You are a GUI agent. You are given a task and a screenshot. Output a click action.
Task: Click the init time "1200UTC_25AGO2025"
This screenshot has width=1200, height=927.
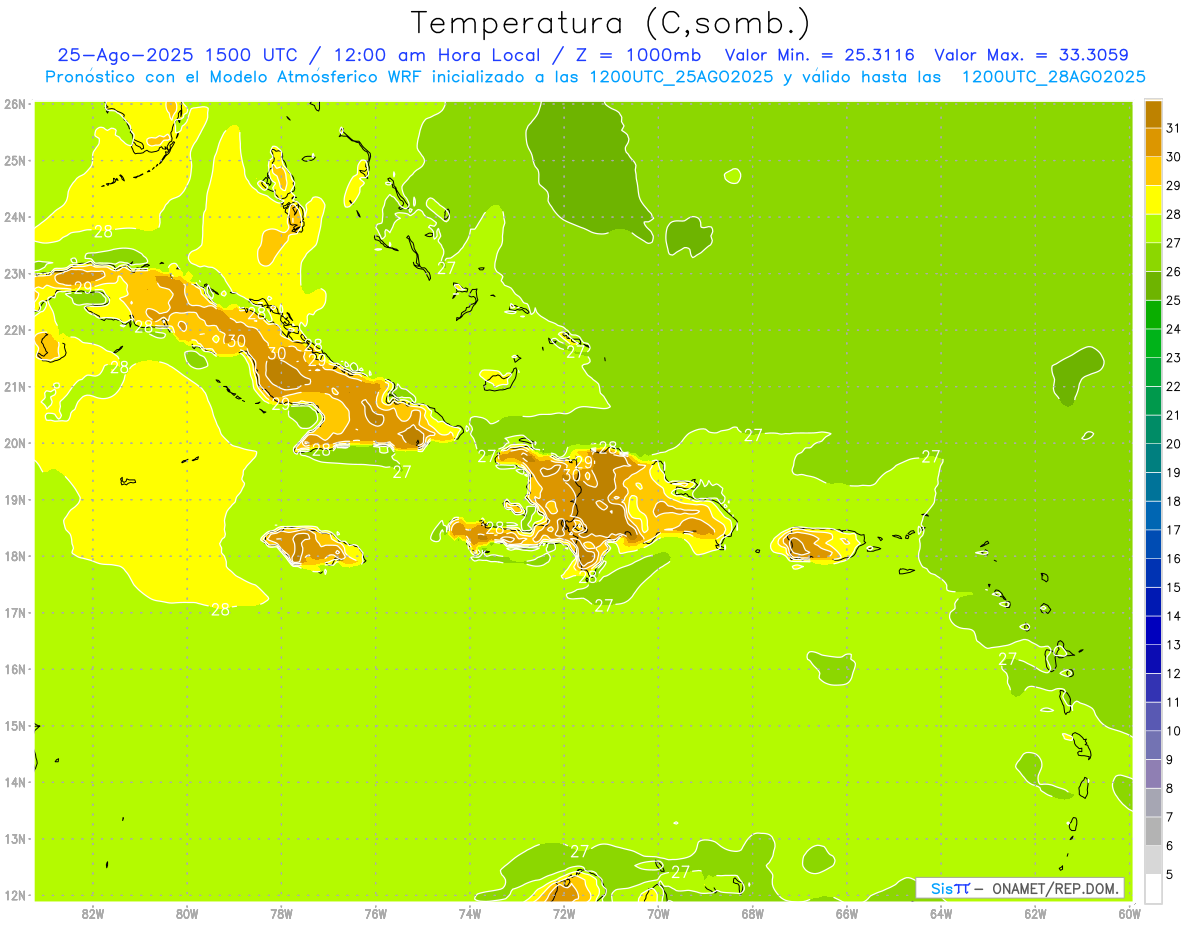point(681,76)
